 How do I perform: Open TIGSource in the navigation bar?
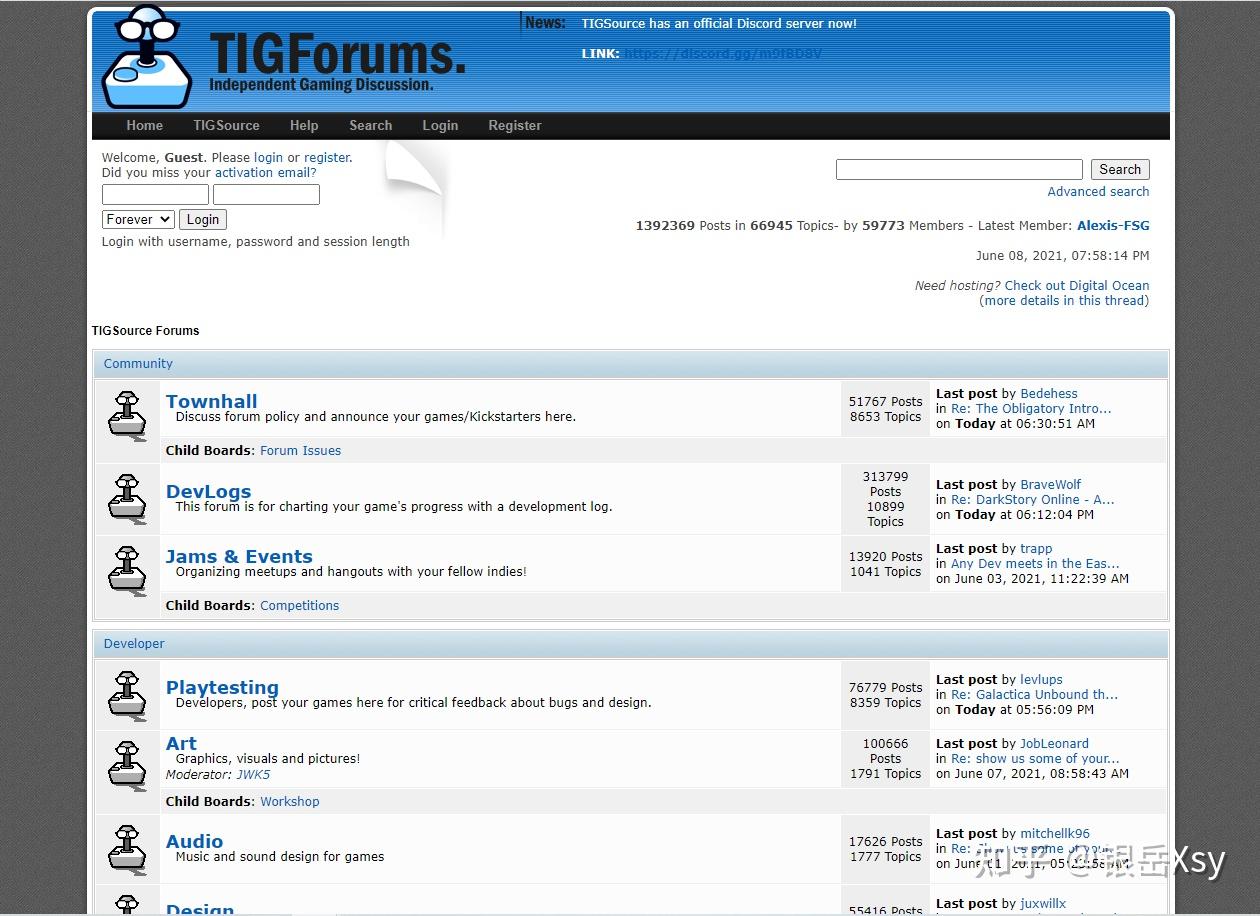click(x=226, y=126)
